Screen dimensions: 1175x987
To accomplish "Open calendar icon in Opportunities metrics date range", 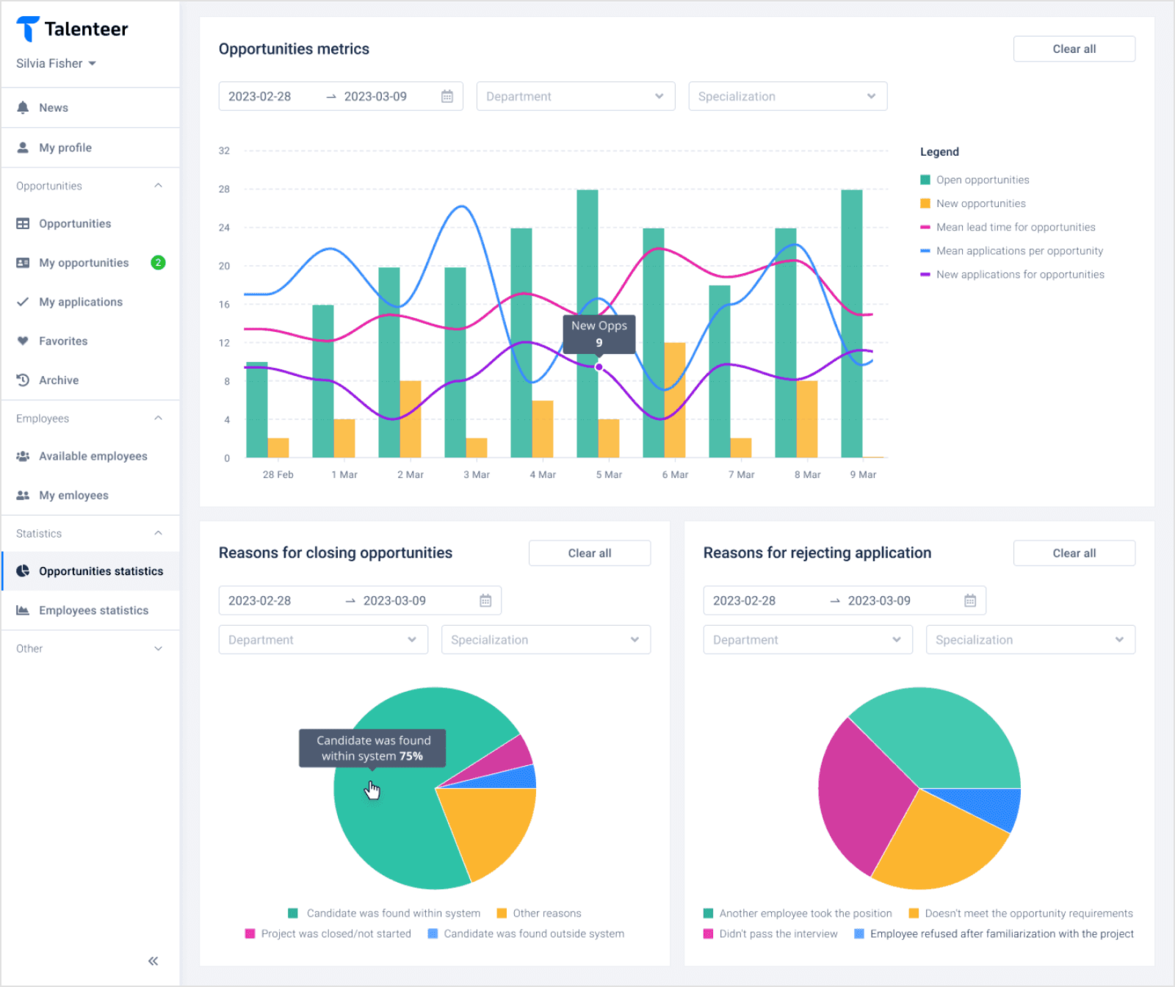I will tap(447, 97).
